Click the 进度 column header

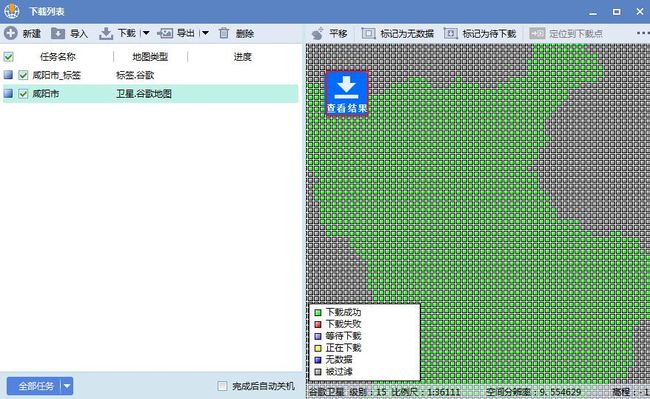(x=243, y=57)
